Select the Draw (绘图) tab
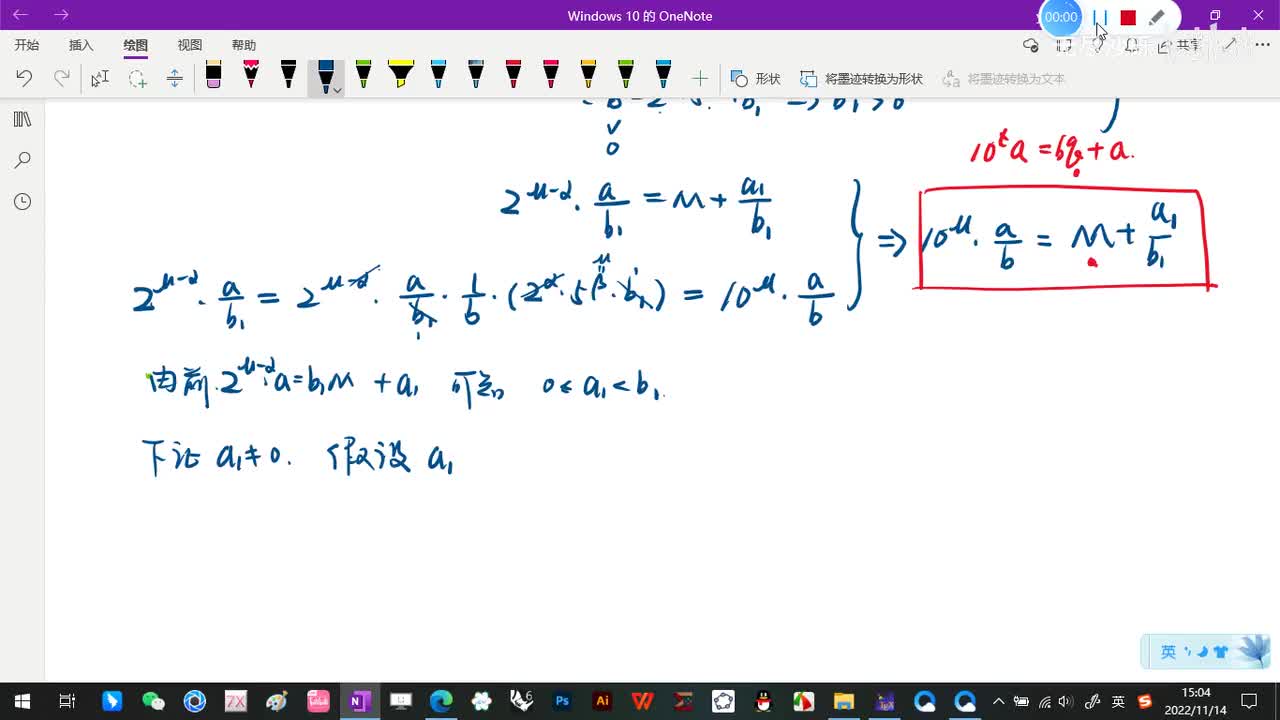 pyautogui.click(x=135, y=45)
